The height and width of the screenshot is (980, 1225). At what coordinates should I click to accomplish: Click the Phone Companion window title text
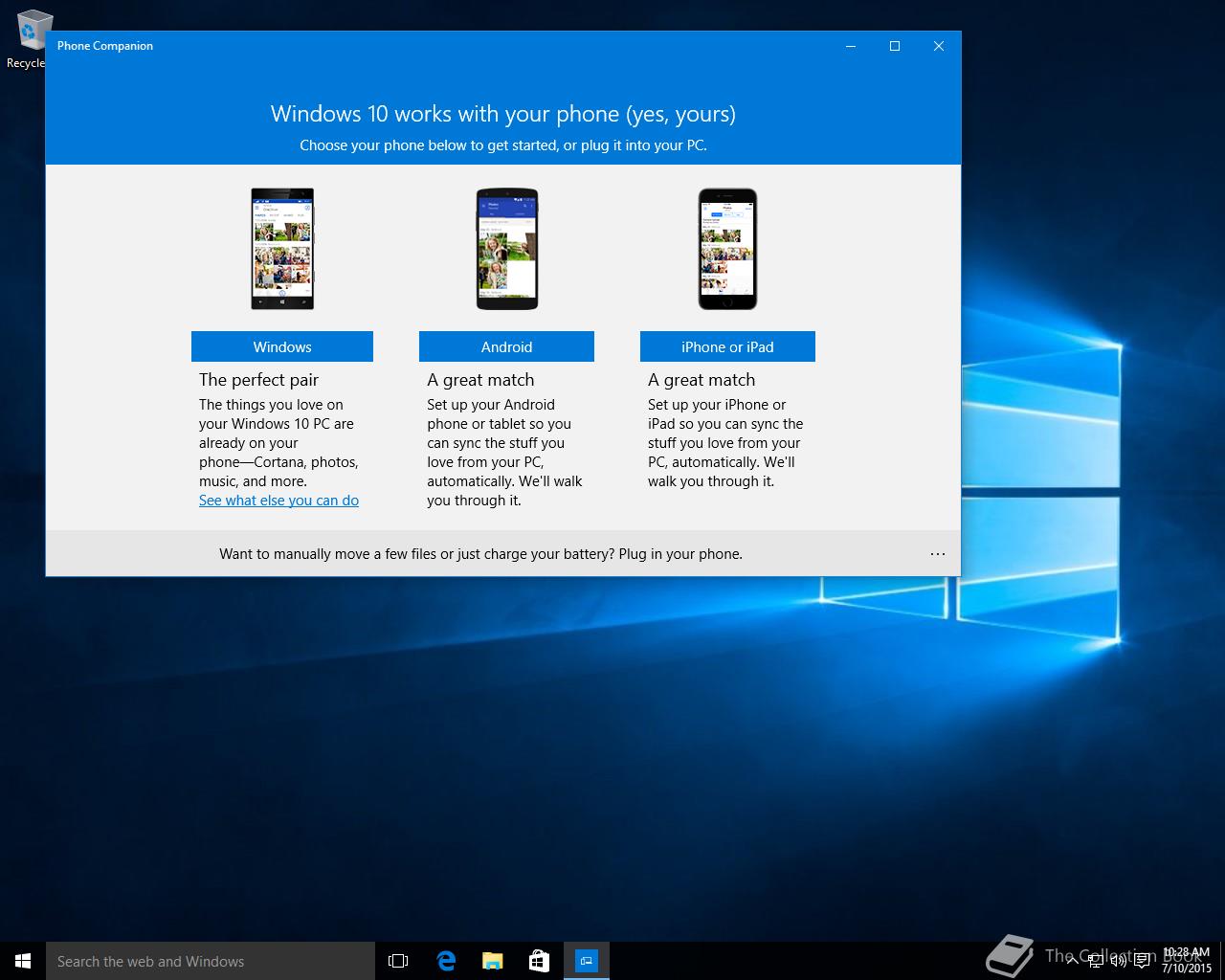(x=105, y=46)
